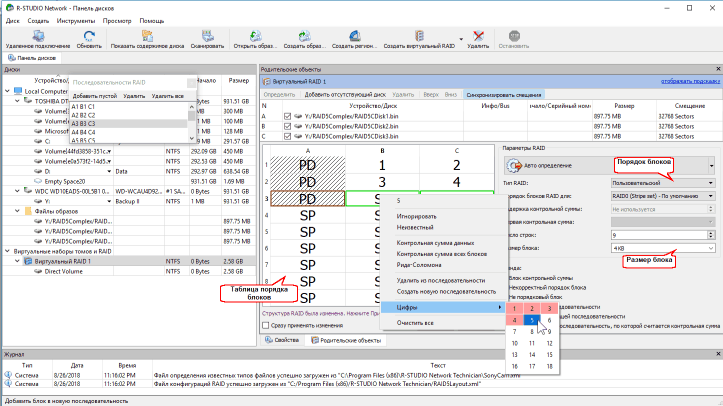The height and width of the screenshot is (406, 723).
Task: Click the Auto detect RAID icon button
Action: tap(514, 165)
